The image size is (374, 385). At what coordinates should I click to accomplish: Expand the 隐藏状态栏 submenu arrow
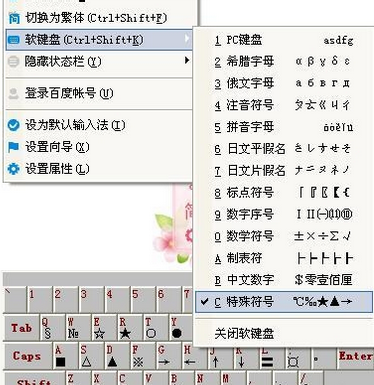[x=187, y=61]
